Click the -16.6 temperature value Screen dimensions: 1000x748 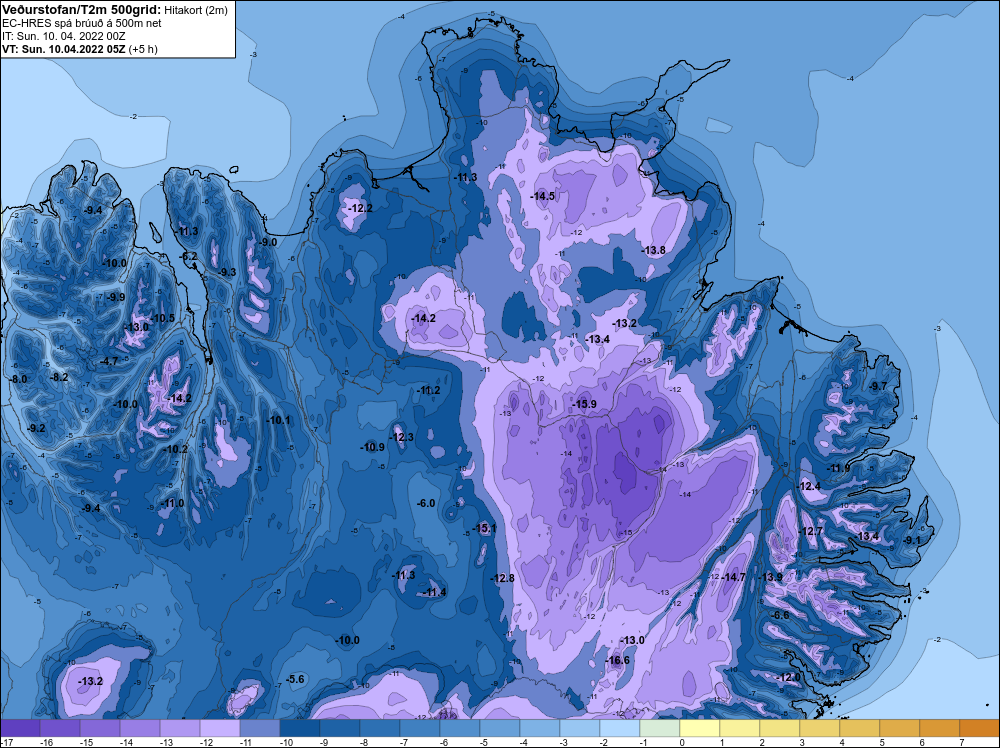[617, 660]
